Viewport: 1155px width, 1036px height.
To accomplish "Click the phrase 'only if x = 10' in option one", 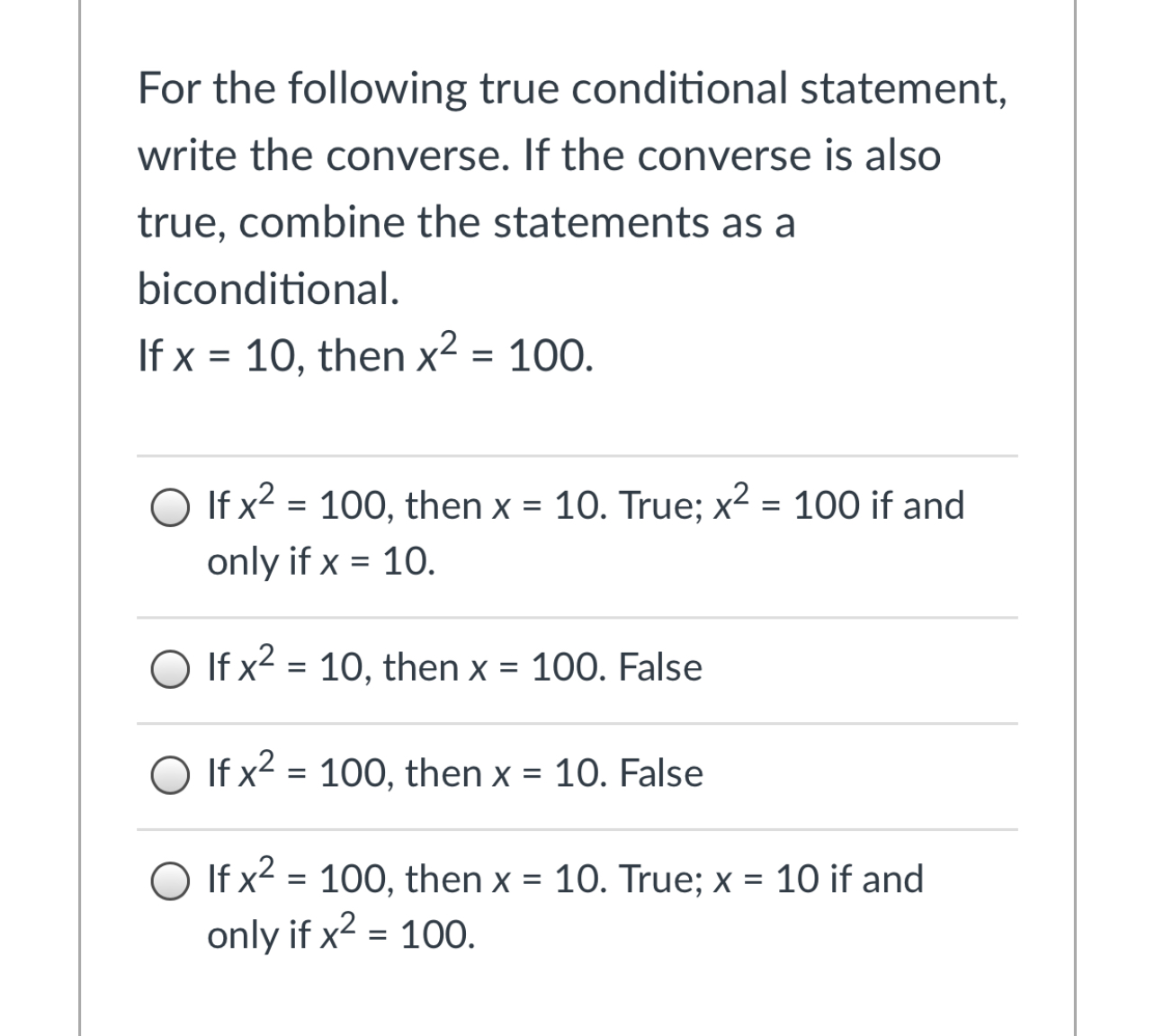I will [x=320, y=562].
